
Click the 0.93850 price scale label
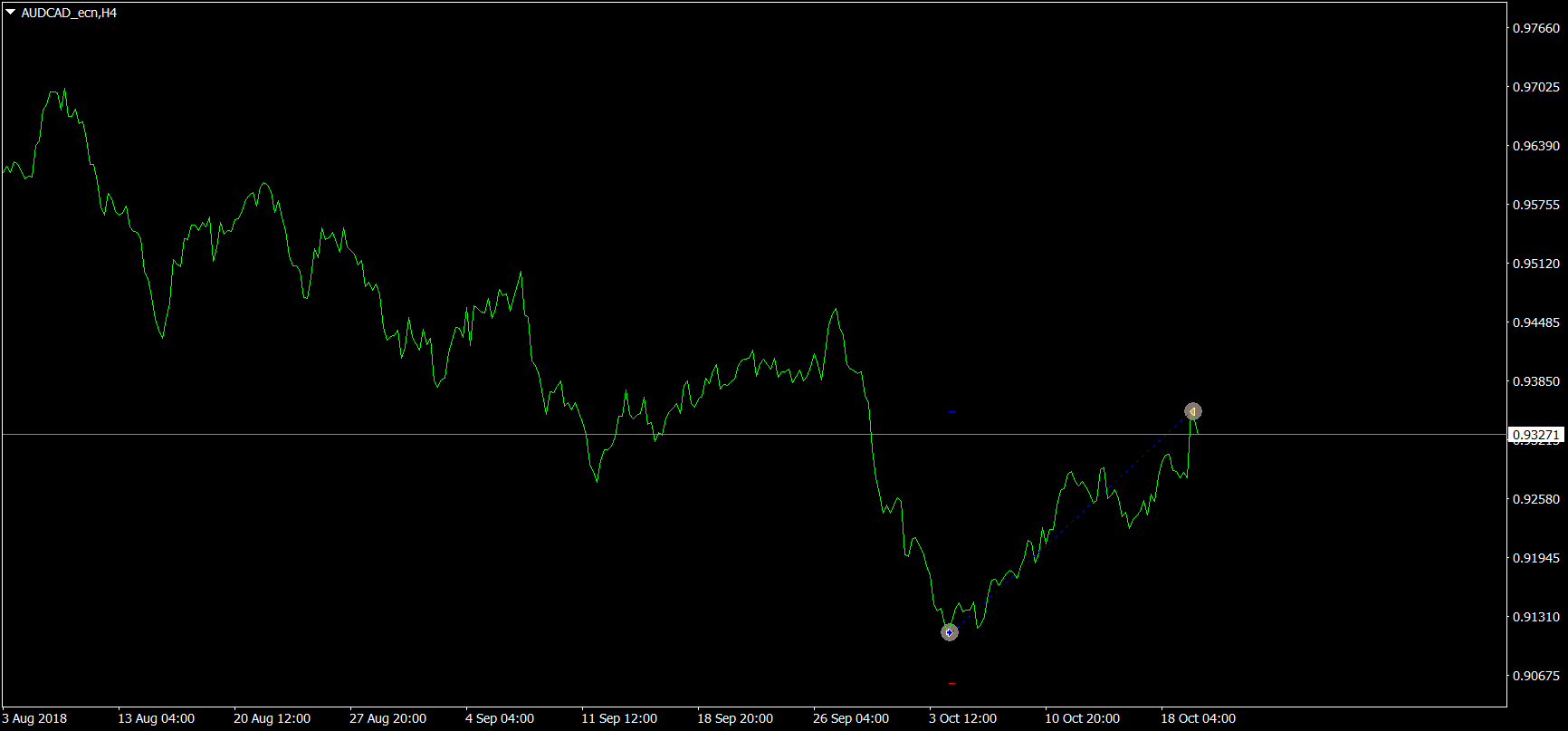[1536, 381]
